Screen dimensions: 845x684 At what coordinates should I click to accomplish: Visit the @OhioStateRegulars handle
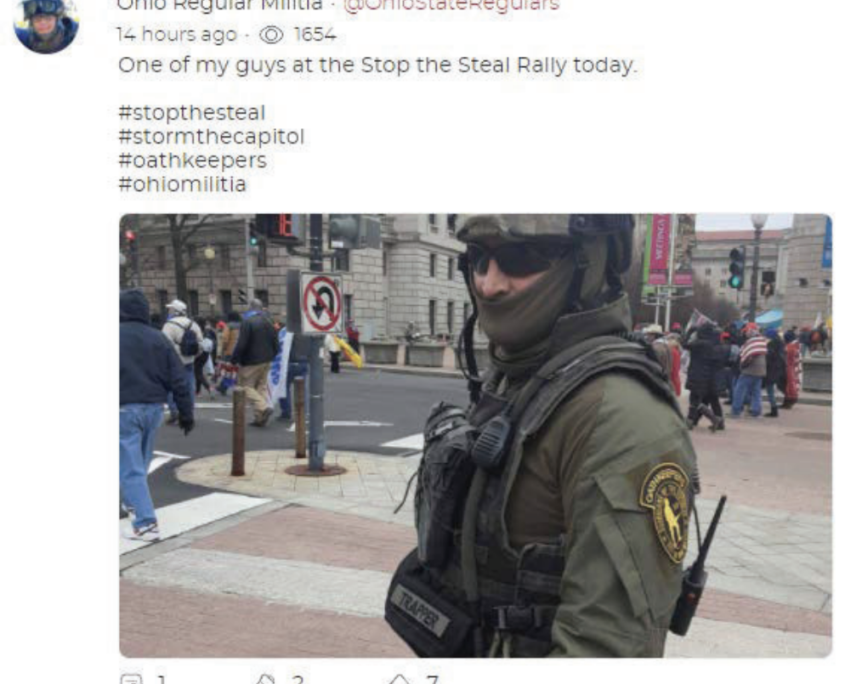pos(452,5)
